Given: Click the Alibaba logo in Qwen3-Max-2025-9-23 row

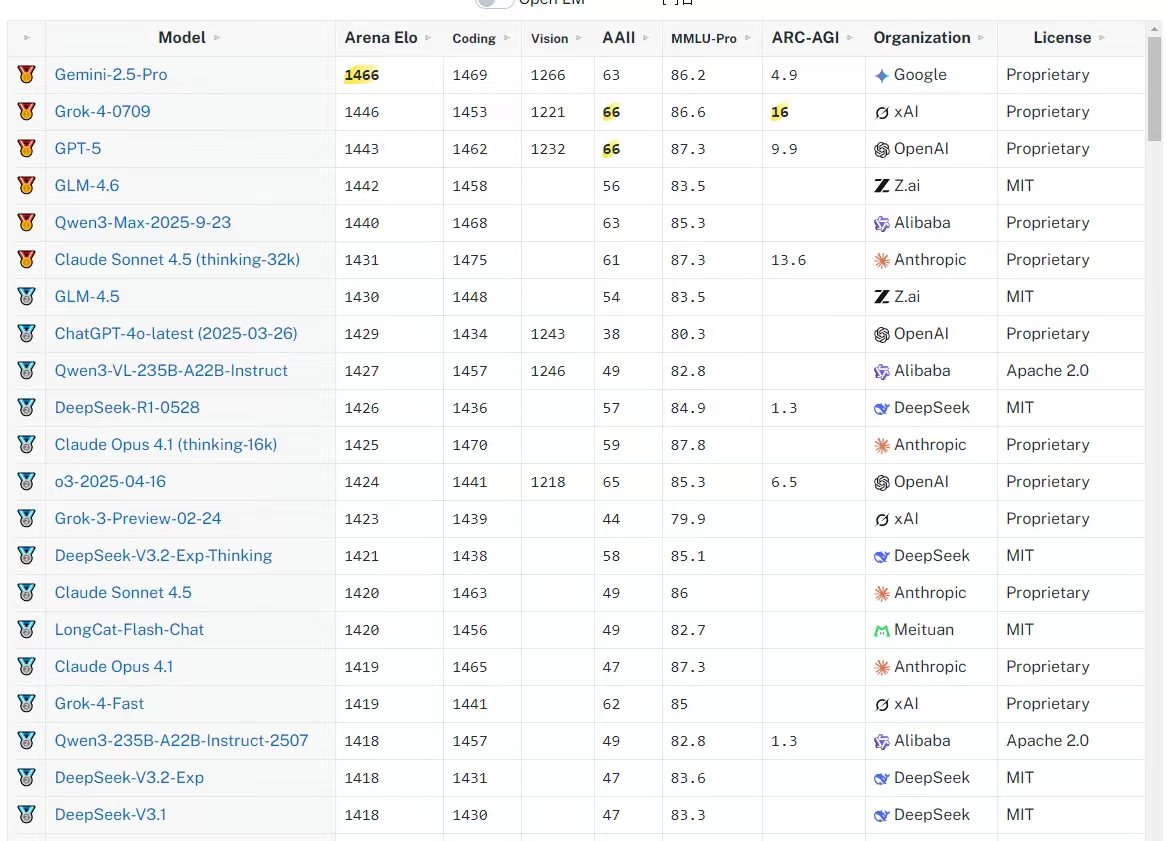Looking at the screenshot, I should pos(882,223).
